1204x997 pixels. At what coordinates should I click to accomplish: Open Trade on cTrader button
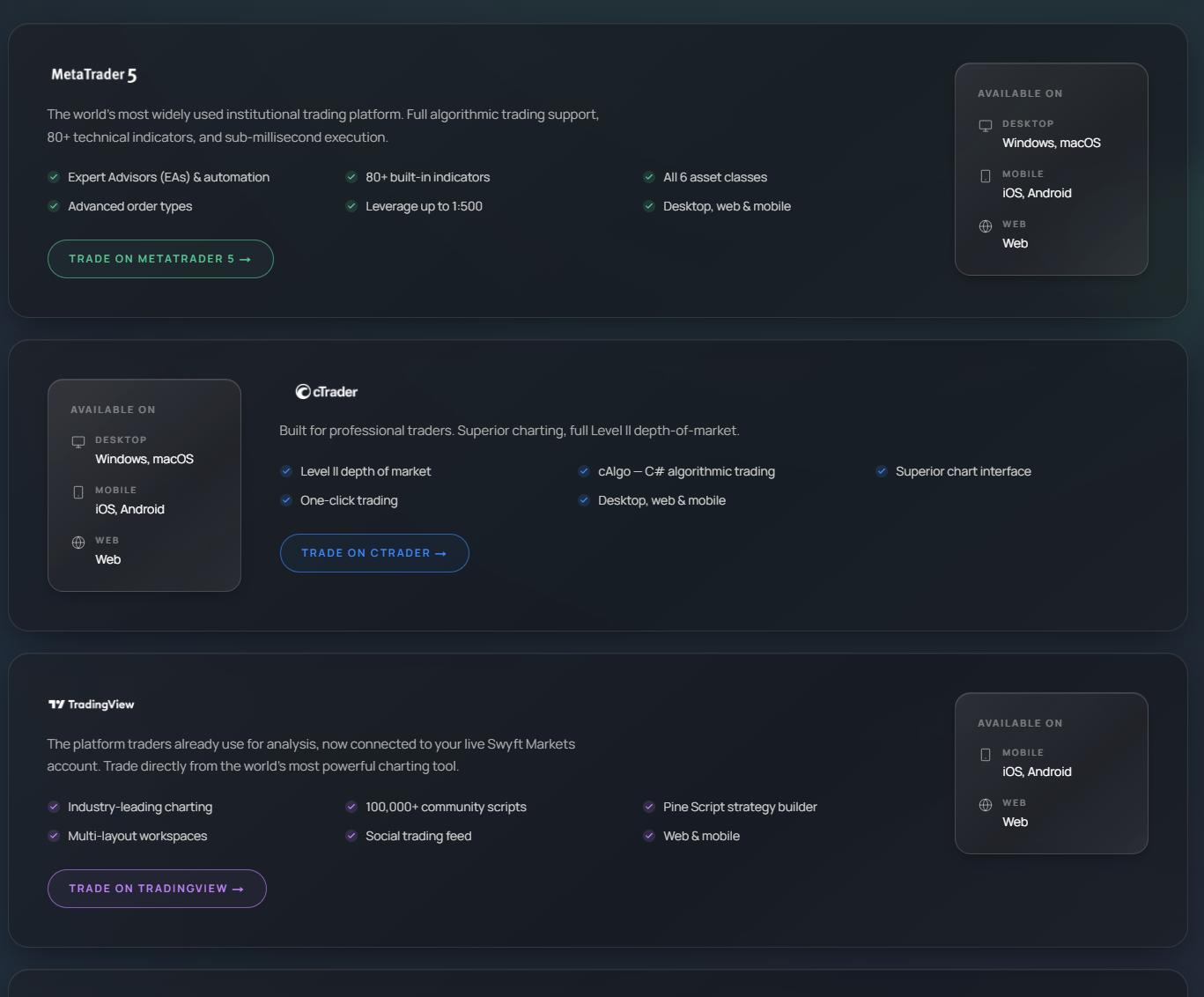pos(374,553)
